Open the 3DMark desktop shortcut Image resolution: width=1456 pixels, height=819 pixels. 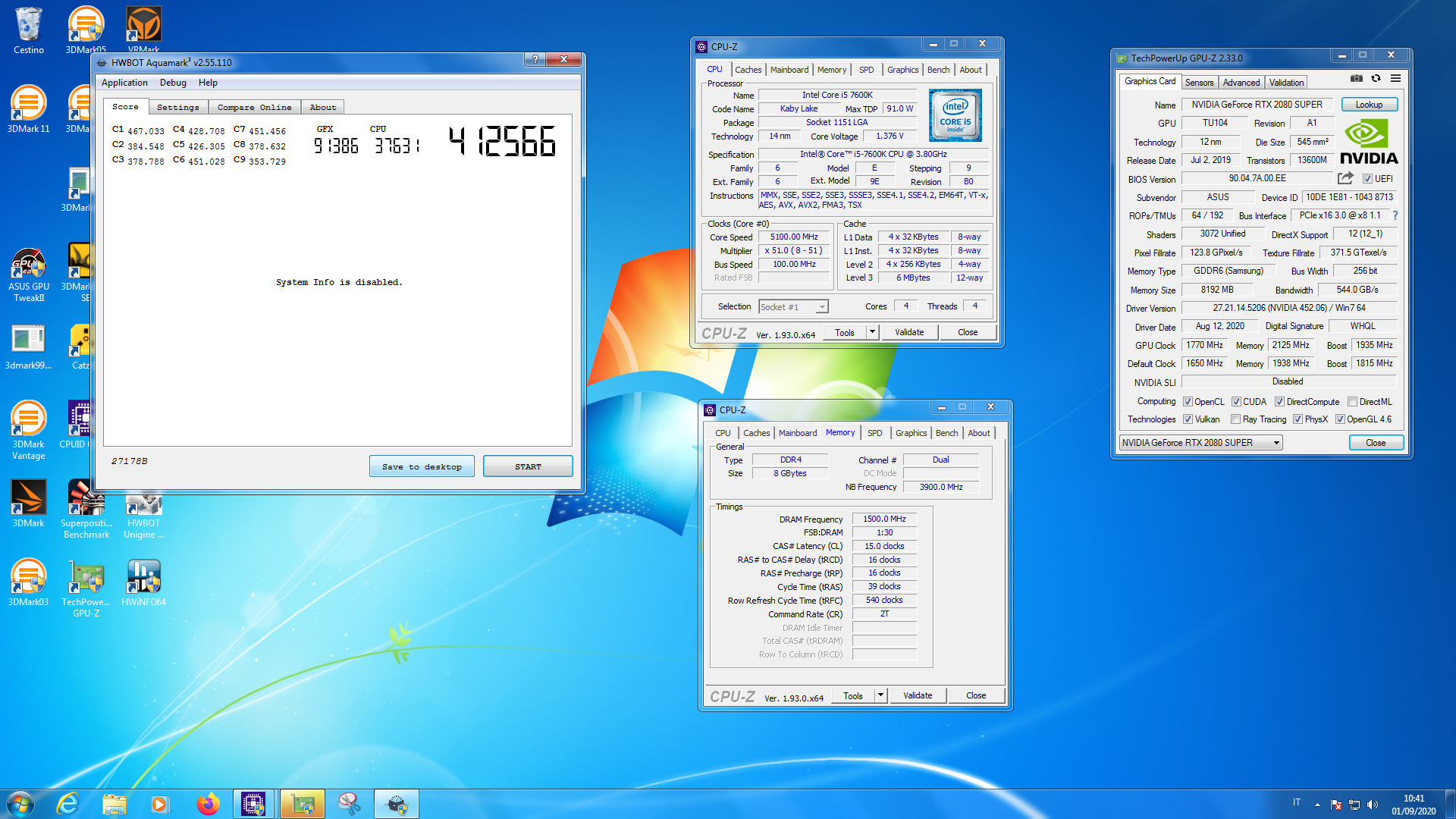29,504
